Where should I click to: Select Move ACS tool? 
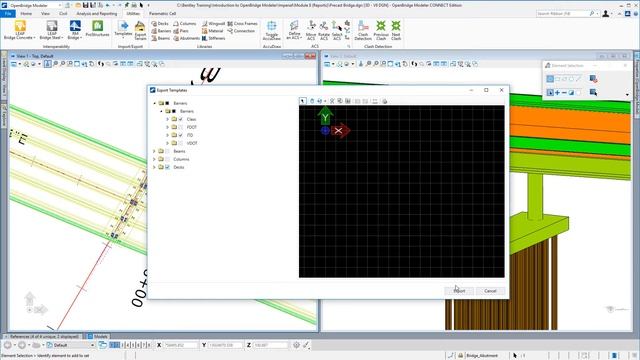tap(311, 30)
